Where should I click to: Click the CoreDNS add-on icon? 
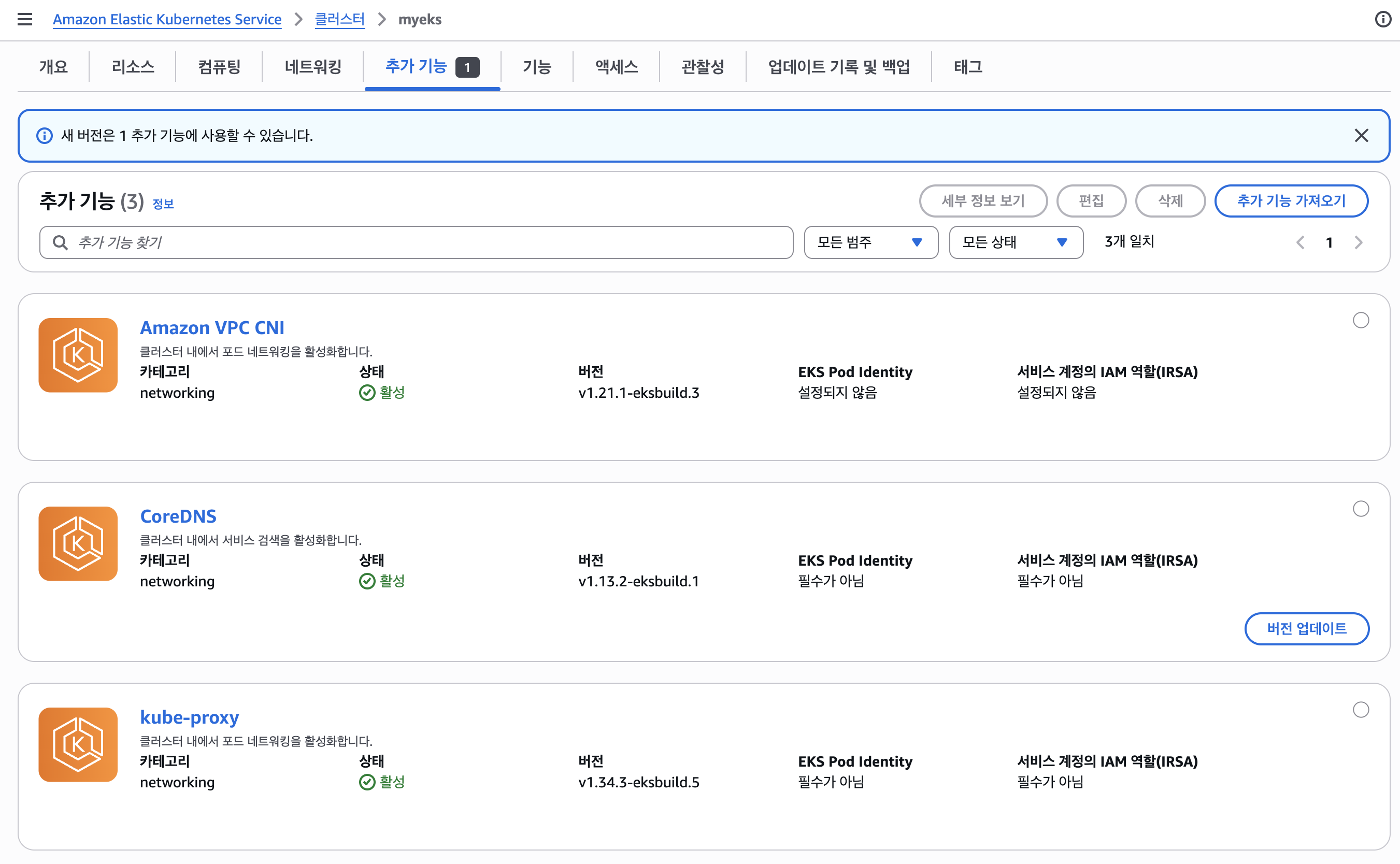pyautogui.click(x=78, y=543)
